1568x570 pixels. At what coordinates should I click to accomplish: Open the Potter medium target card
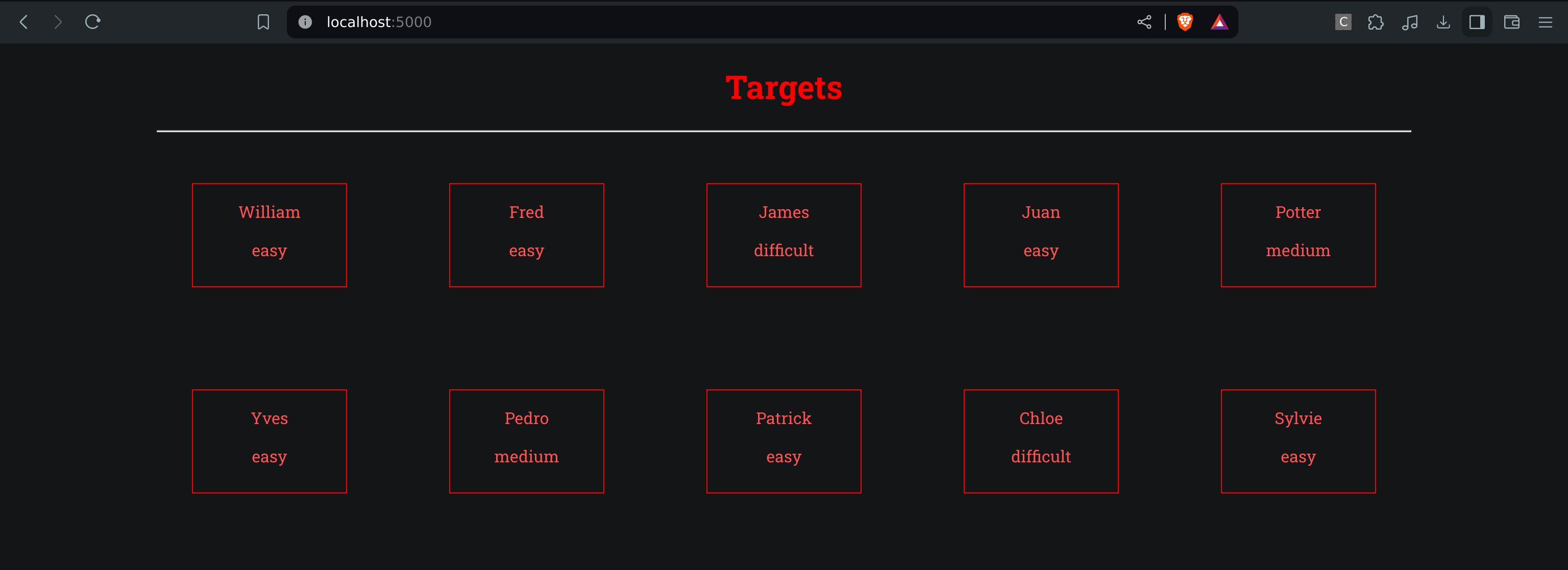pyautogui.click(x=1298, y=235)
